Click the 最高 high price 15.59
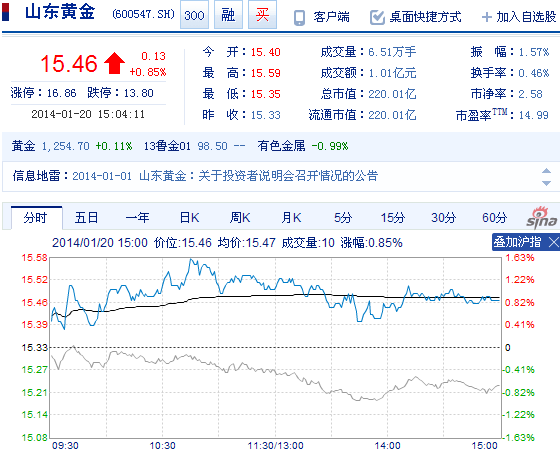560x452 pixels. click(265, 73)
